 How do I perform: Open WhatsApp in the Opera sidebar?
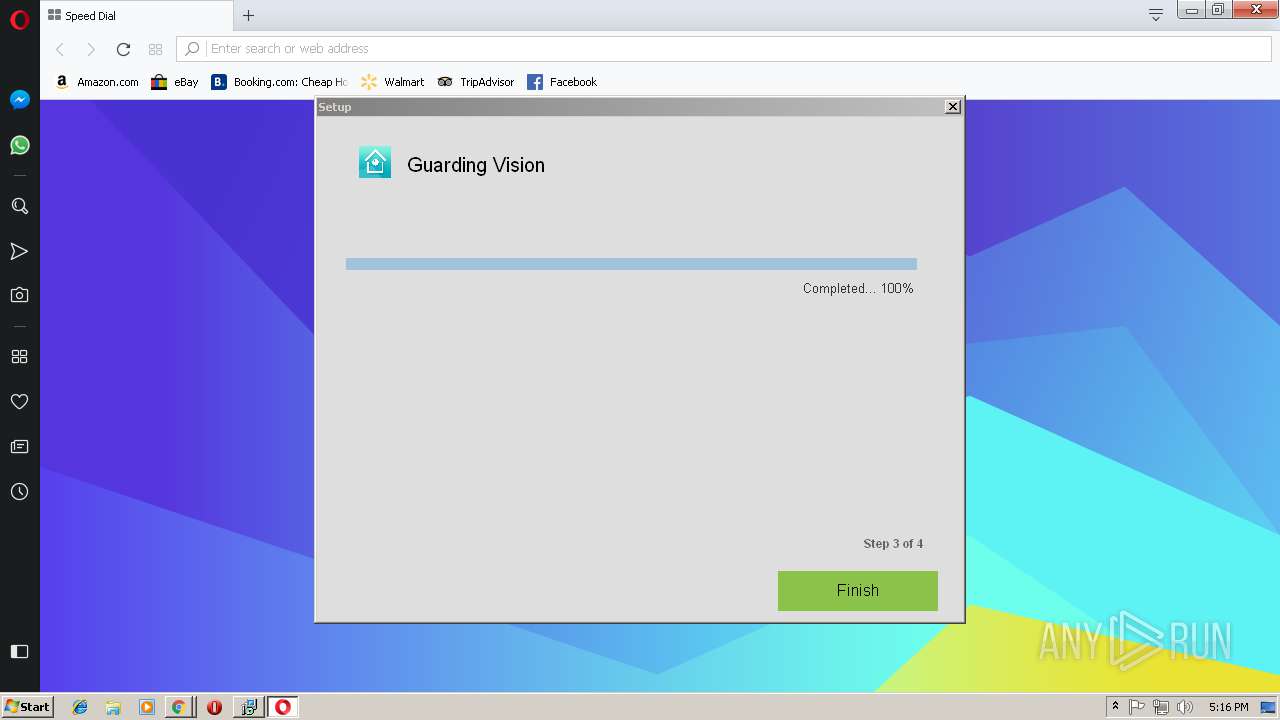19,145
